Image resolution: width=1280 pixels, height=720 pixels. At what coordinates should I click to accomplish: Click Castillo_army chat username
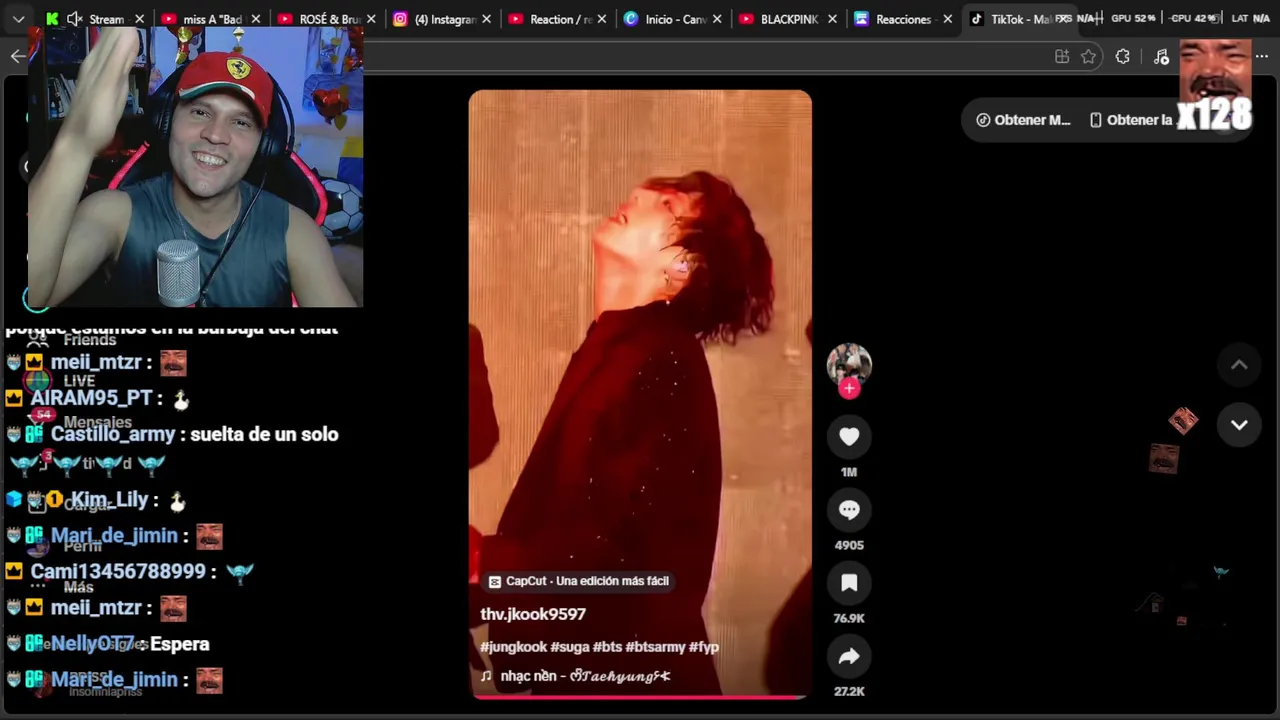(x=112, y=434)
